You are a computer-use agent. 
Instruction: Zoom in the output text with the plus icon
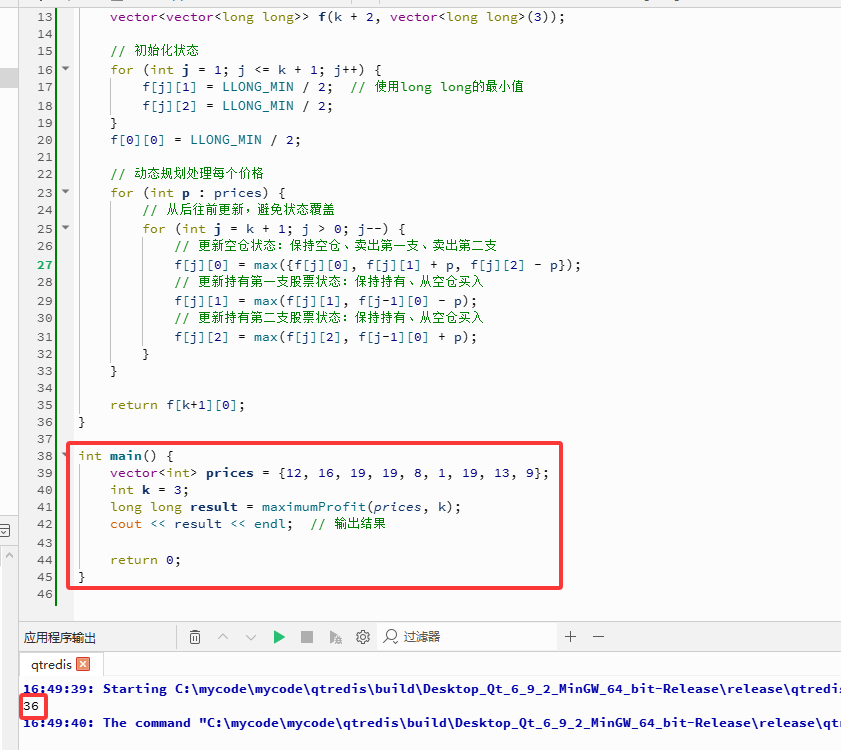571,637
